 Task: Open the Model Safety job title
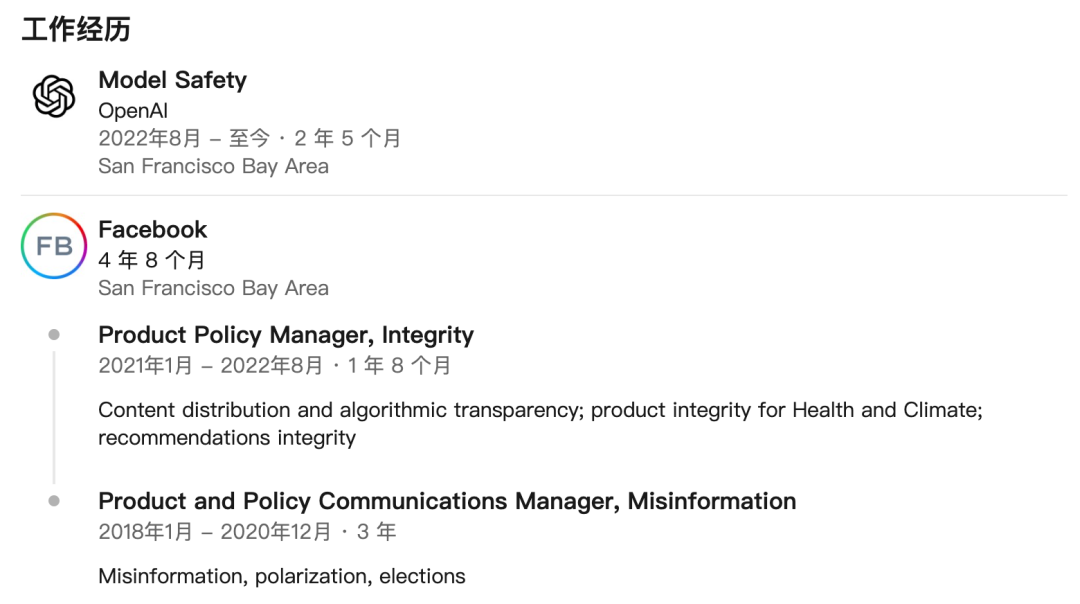point(172,80)
